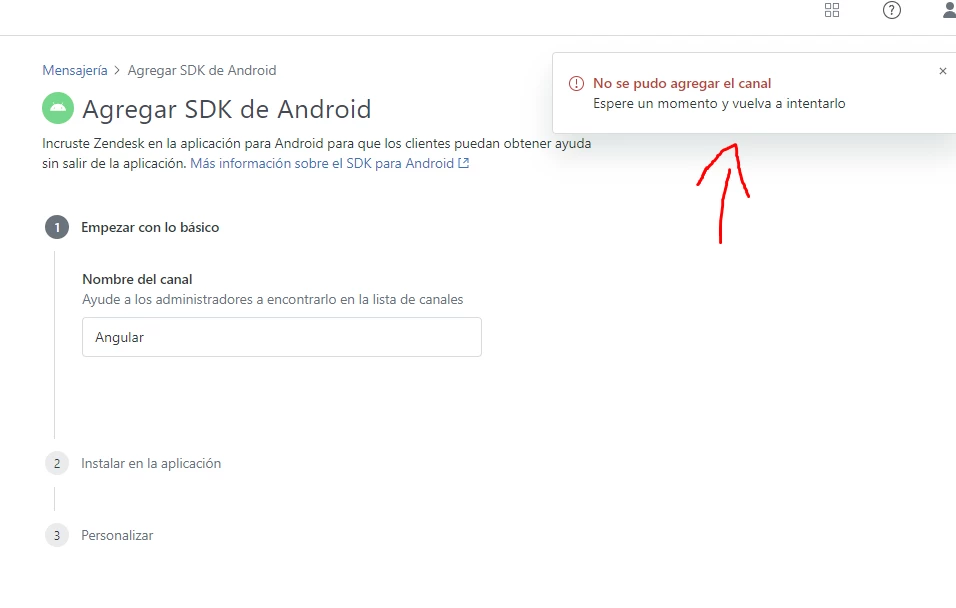Dismiss the error notification with X
Viewport: 956px width, 608px height.
943,71
